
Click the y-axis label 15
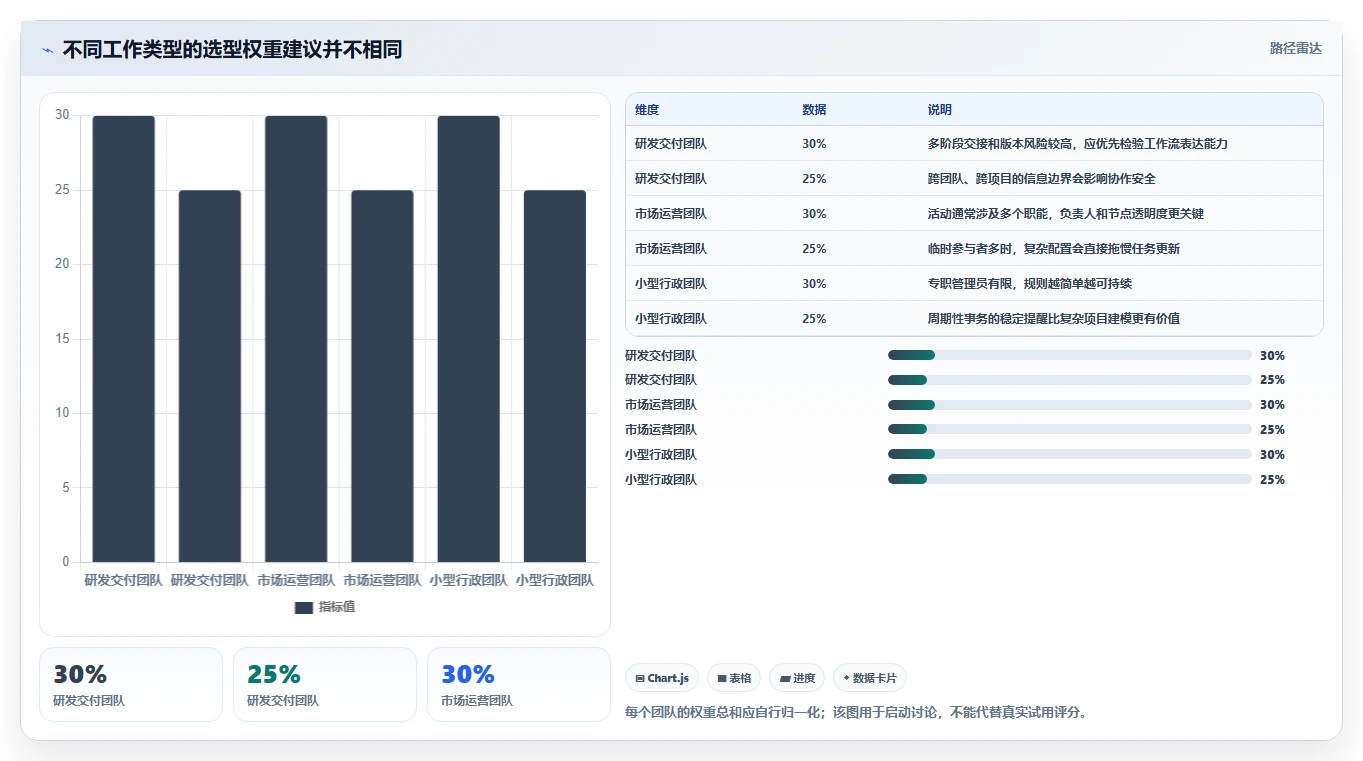[x=63, y=339]
